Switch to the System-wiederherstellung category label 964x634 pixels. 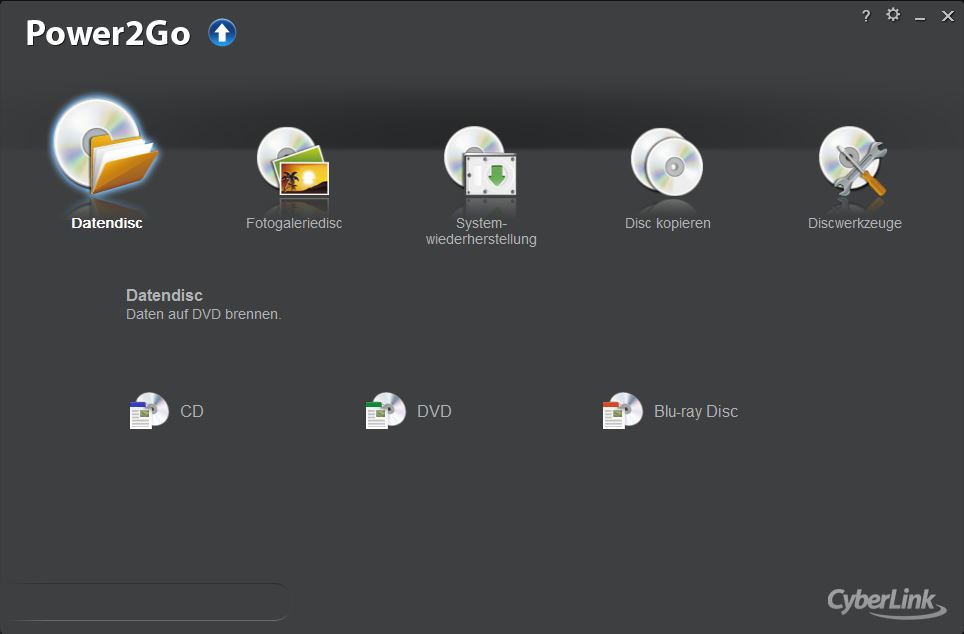[481, 231]
